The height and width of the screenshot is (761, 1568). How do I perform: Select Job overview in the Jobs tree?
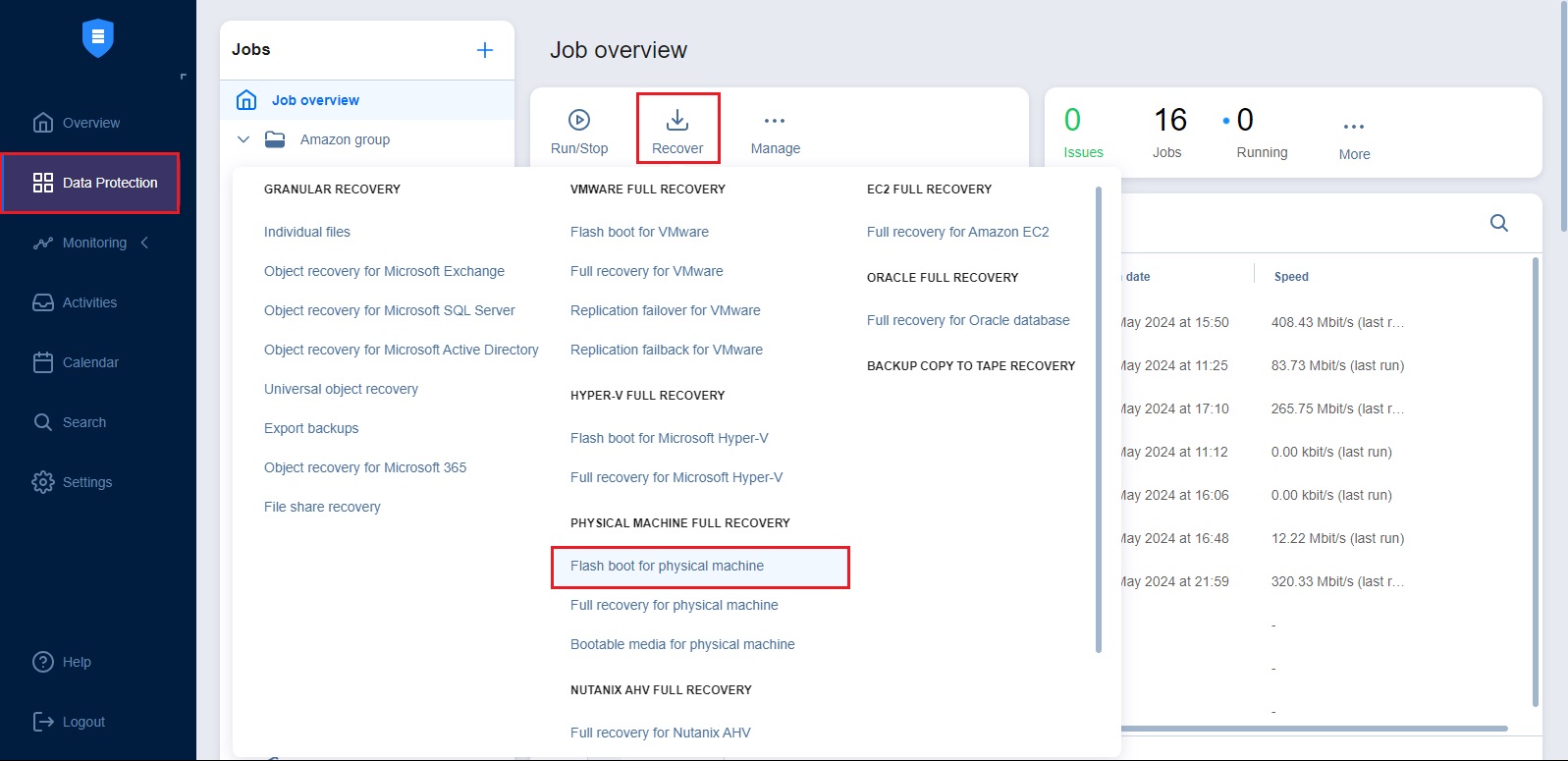pos(315,100)
